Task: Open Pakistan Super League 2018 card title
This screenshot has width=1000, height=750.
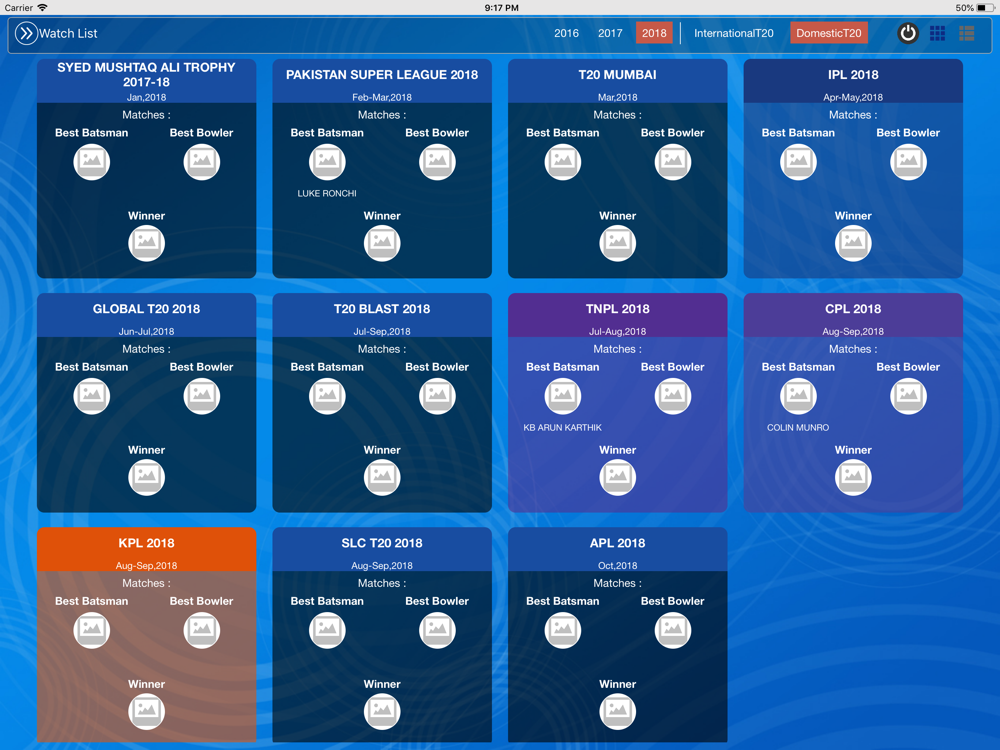Action: point(382,75)
